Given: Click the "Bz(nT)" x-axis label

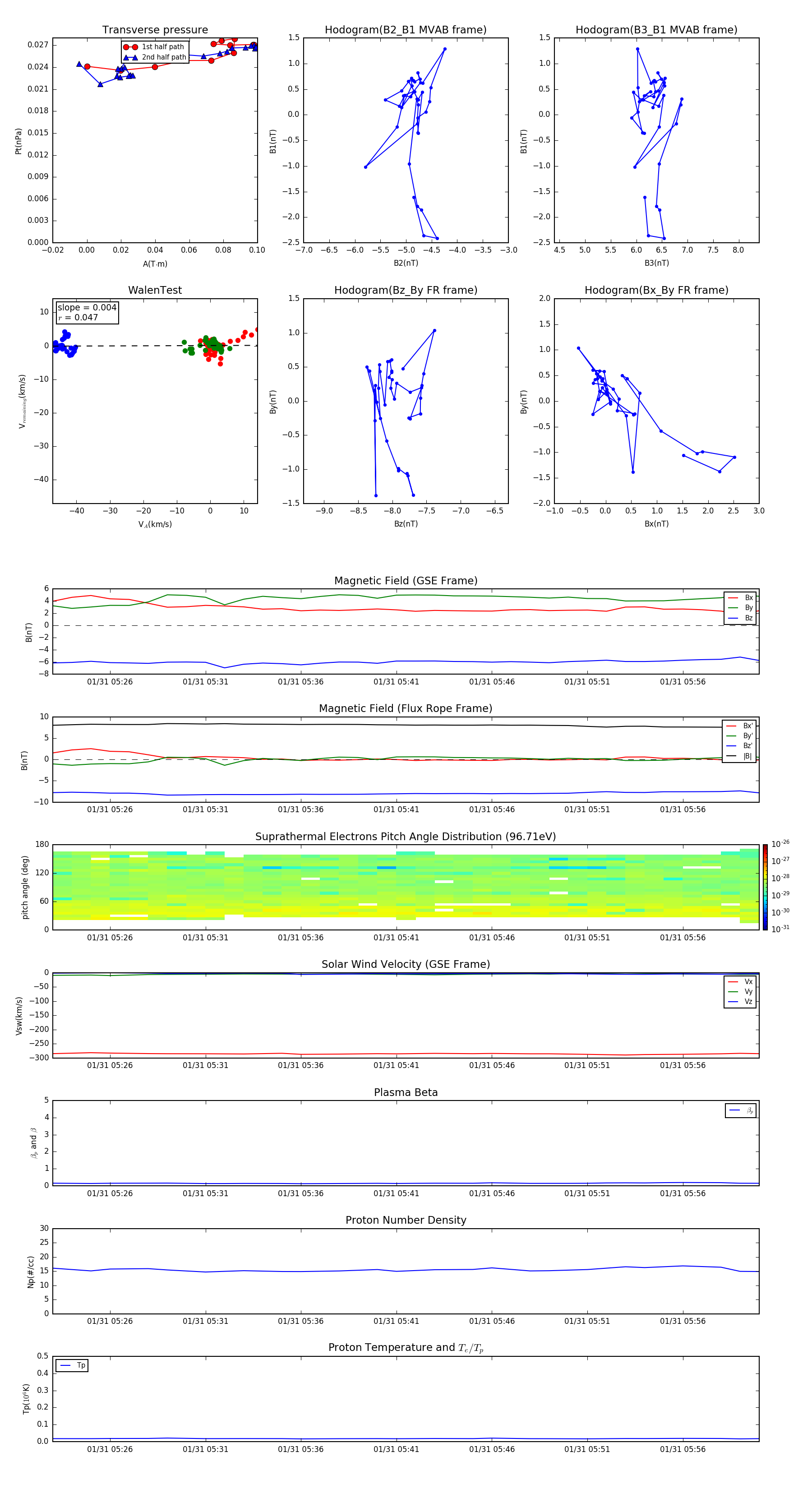Looking at the screenshot, I should (406, 524).
